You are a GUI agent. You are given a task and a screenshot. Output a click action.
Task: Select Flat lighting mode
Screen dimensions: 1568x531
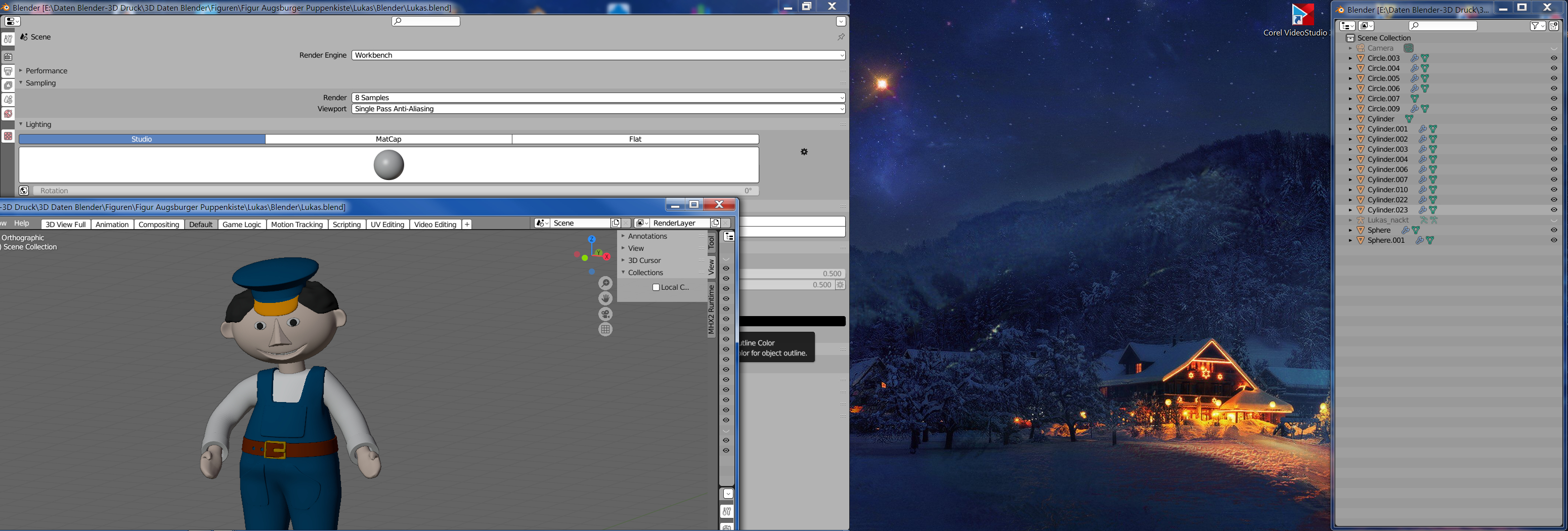(x=635, y=139)
